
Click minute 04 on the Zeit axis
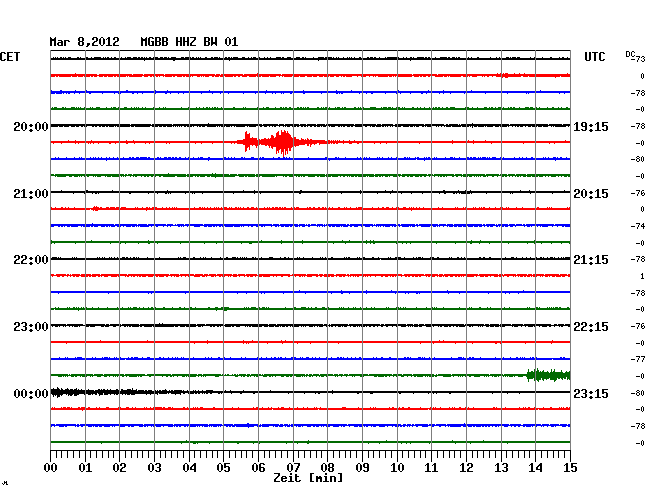pyautogui.click(x=189, y=468)
